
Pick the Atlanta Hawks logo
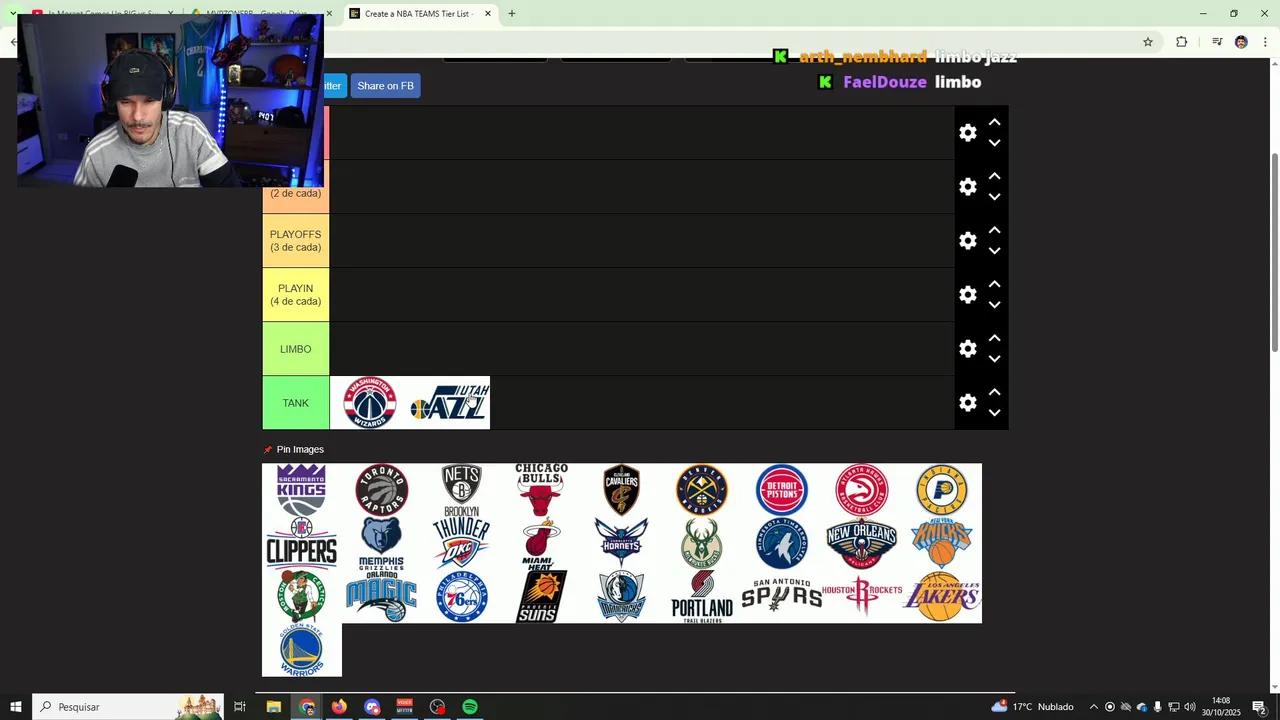tap(862, 490)
